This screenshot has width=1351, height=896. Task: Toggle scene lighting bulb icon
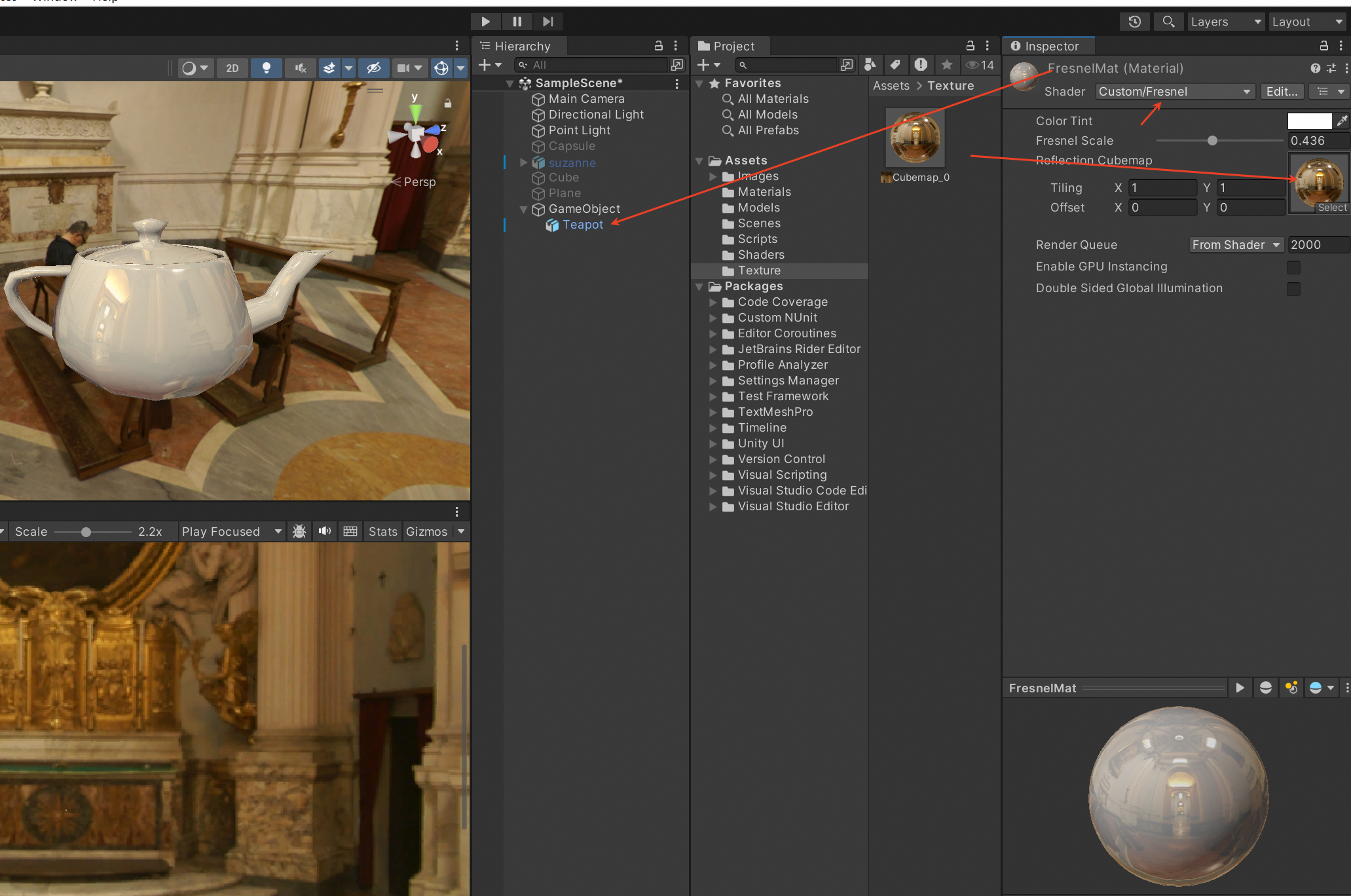click(x=267, y=68)
